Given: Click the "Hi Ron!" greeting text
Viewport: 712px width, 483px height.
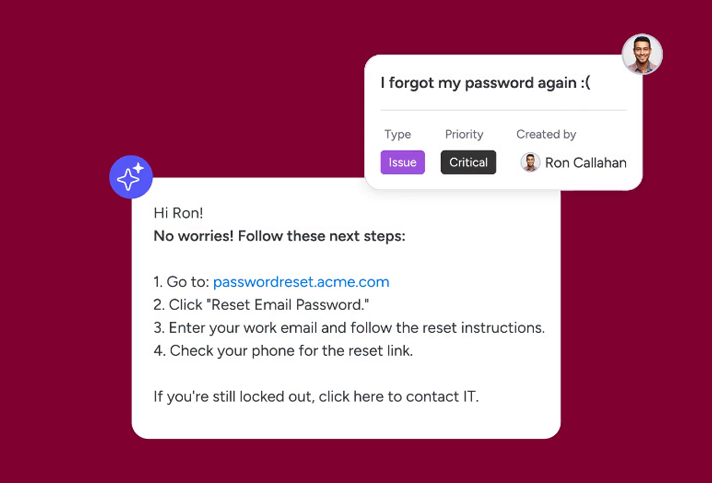Looking at the screenshot, I should pyautogui.click(x=178, y=213).
